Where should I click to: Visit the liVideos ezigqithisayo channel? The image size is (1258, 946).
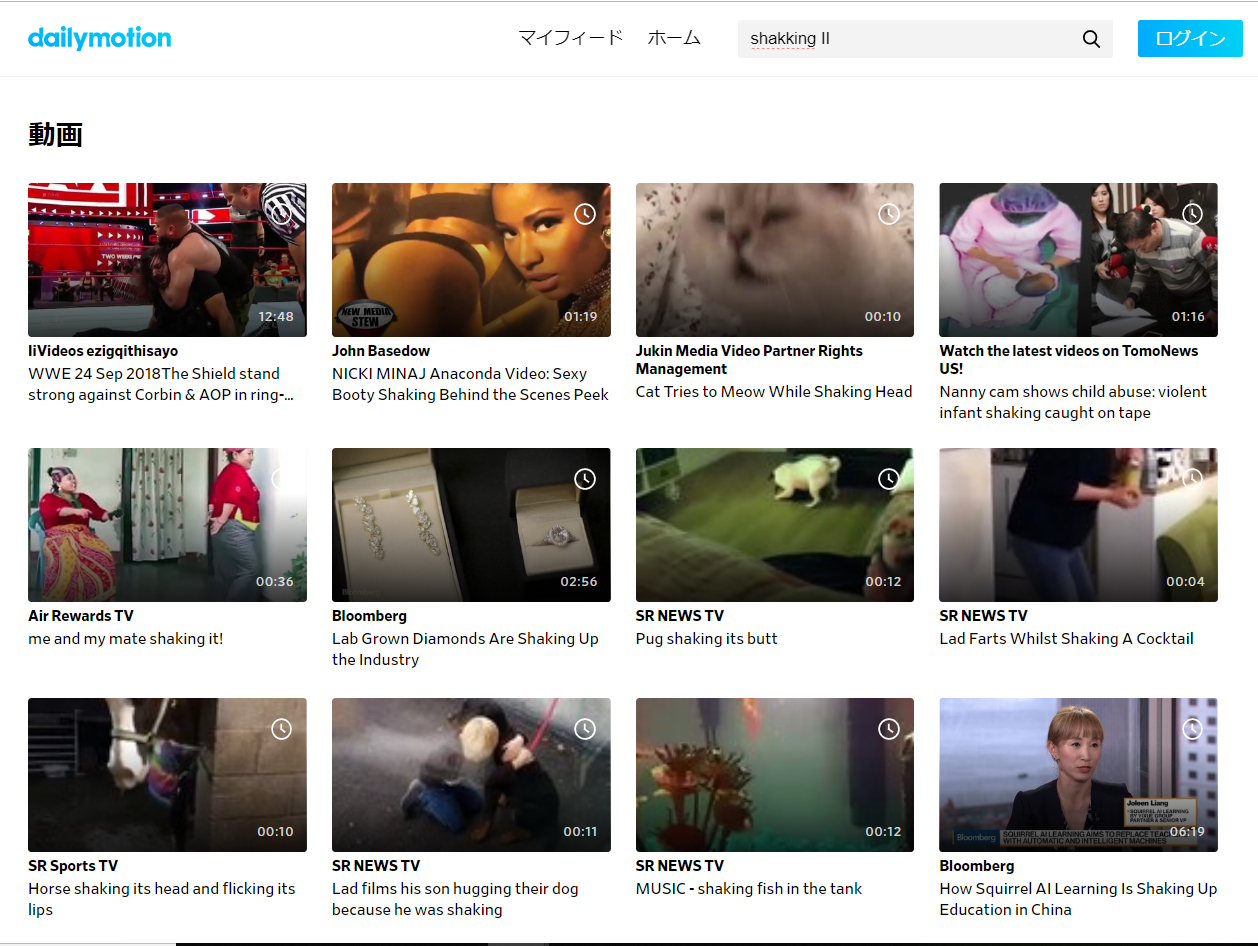tap(103, 351)
